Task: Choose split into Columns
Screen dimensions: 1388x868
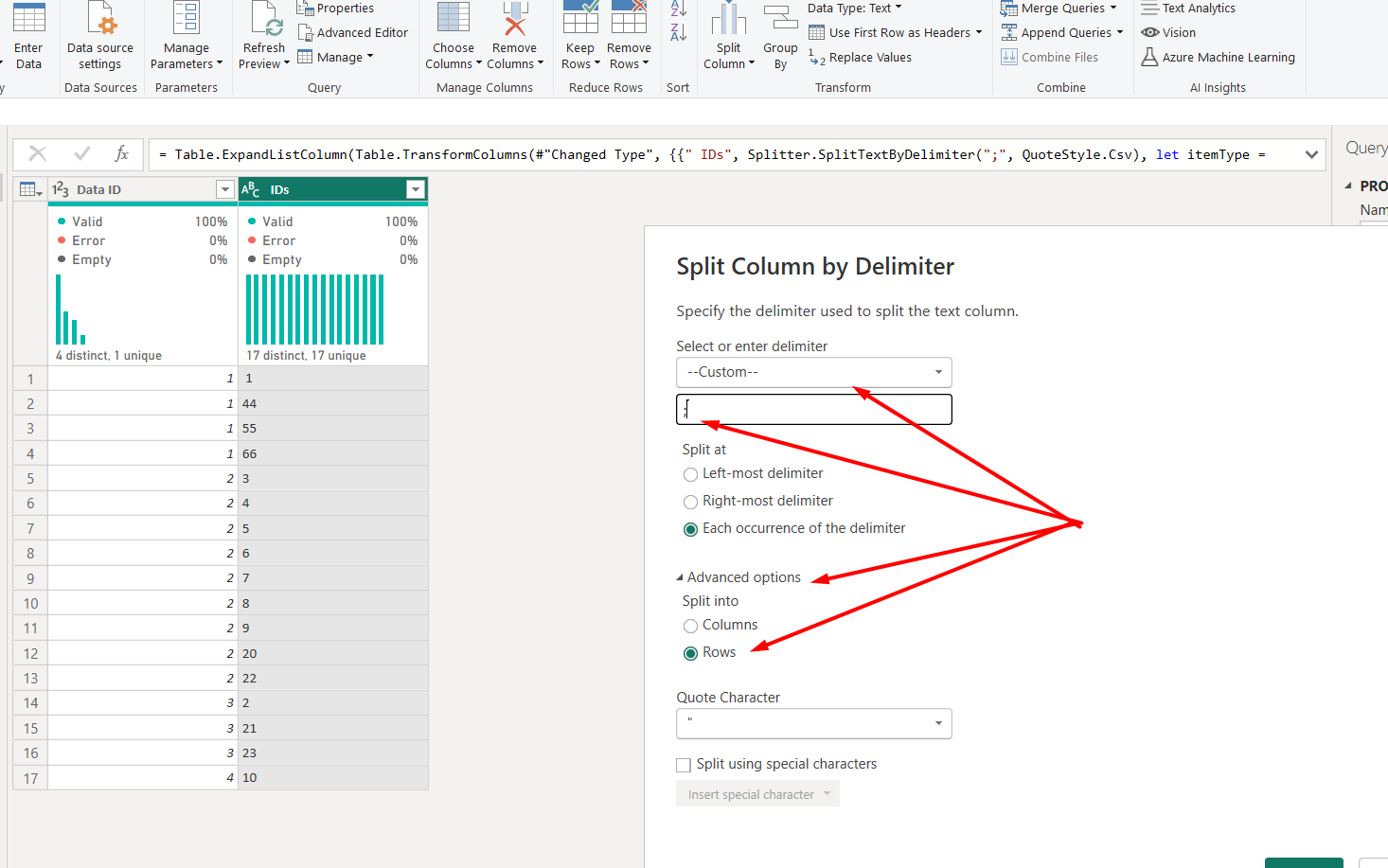Action: pos(690,626)
